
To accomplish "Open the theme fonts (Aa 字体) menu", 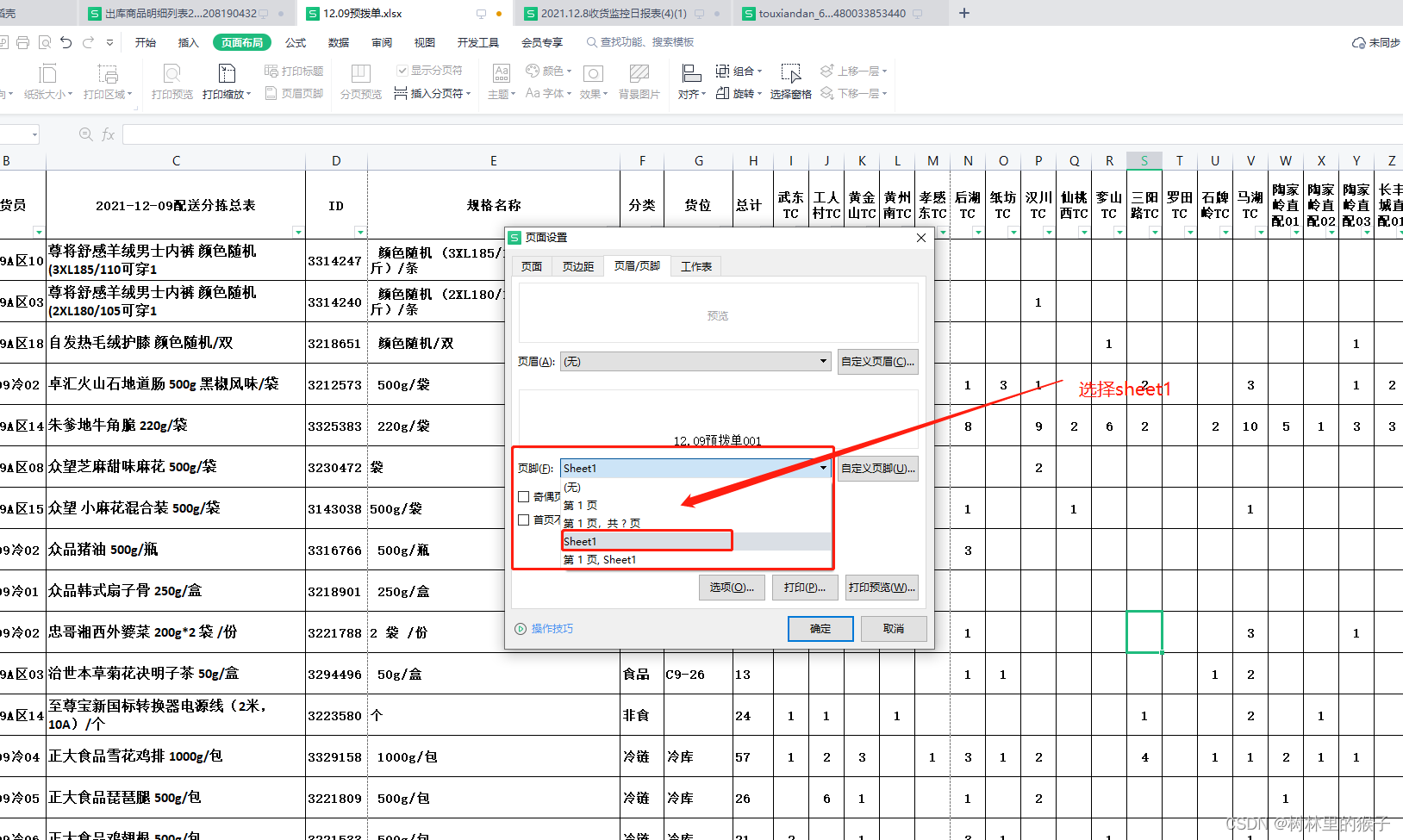I will point(549,93).
